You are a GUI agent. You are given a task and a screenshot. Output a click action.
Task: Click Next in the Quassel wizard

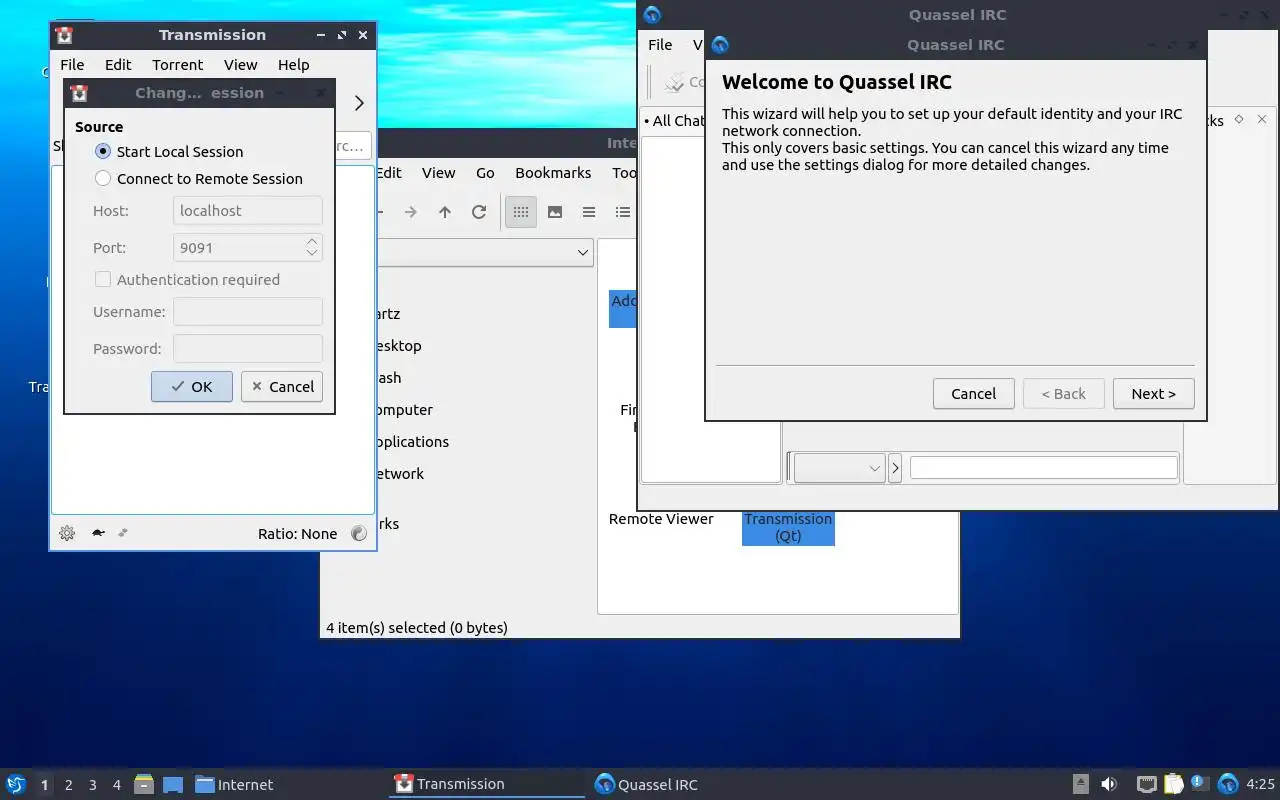(1153, 394)
